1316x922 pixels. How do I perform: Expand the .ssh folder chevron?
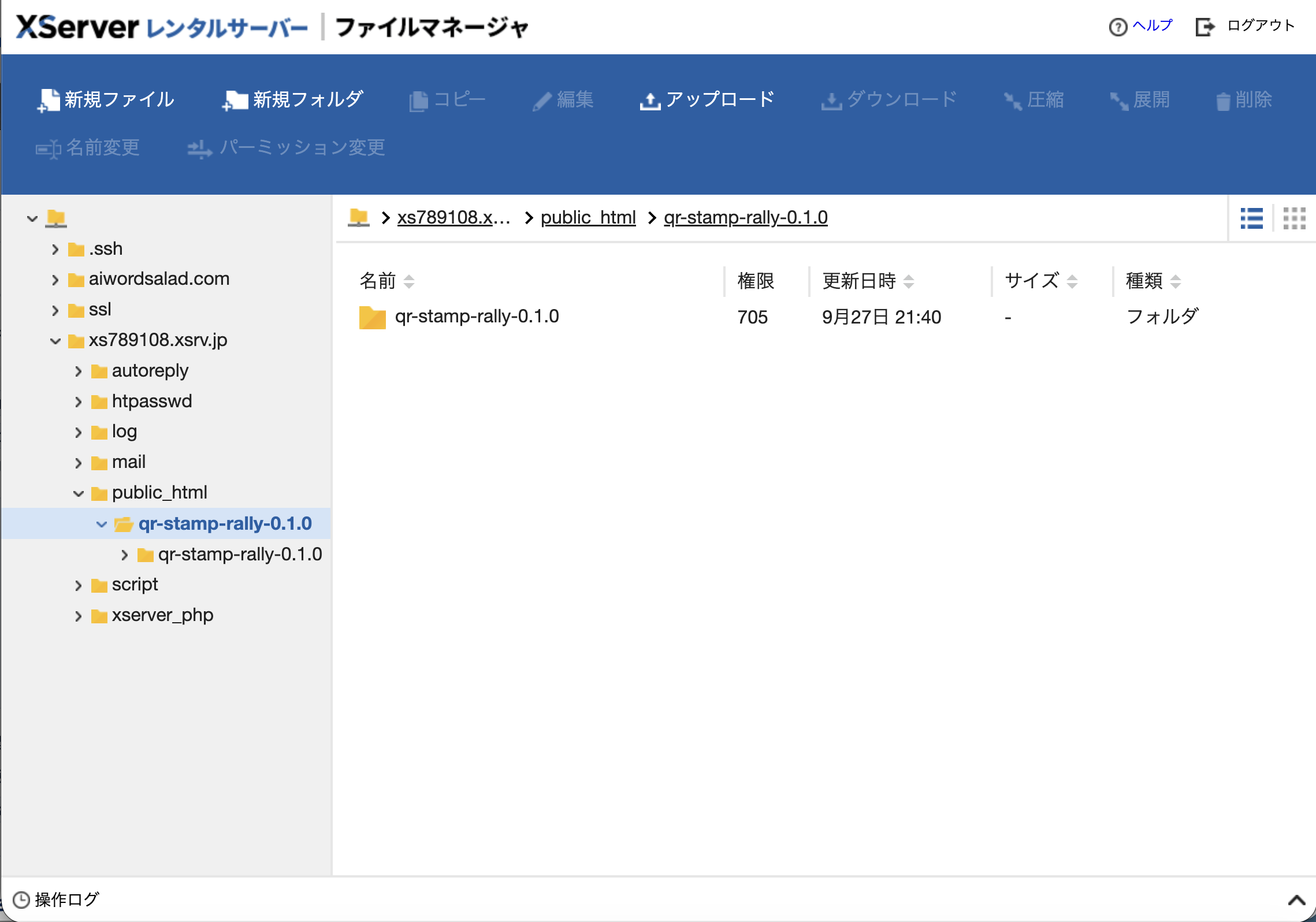[x=55, y=250]
